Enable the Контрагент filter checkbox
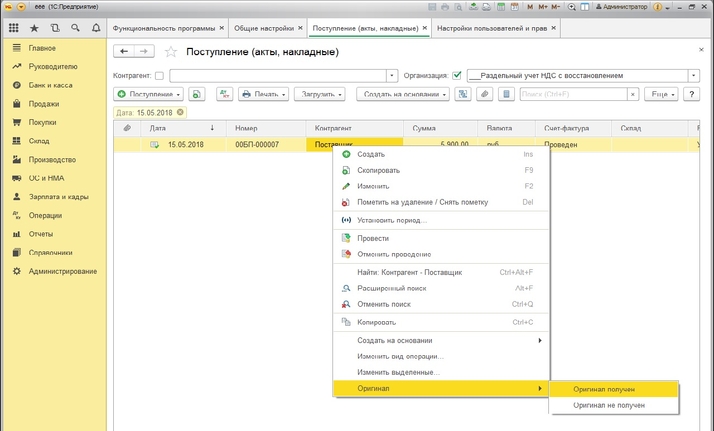Screen dimensions: 714x431 point(160,75)
